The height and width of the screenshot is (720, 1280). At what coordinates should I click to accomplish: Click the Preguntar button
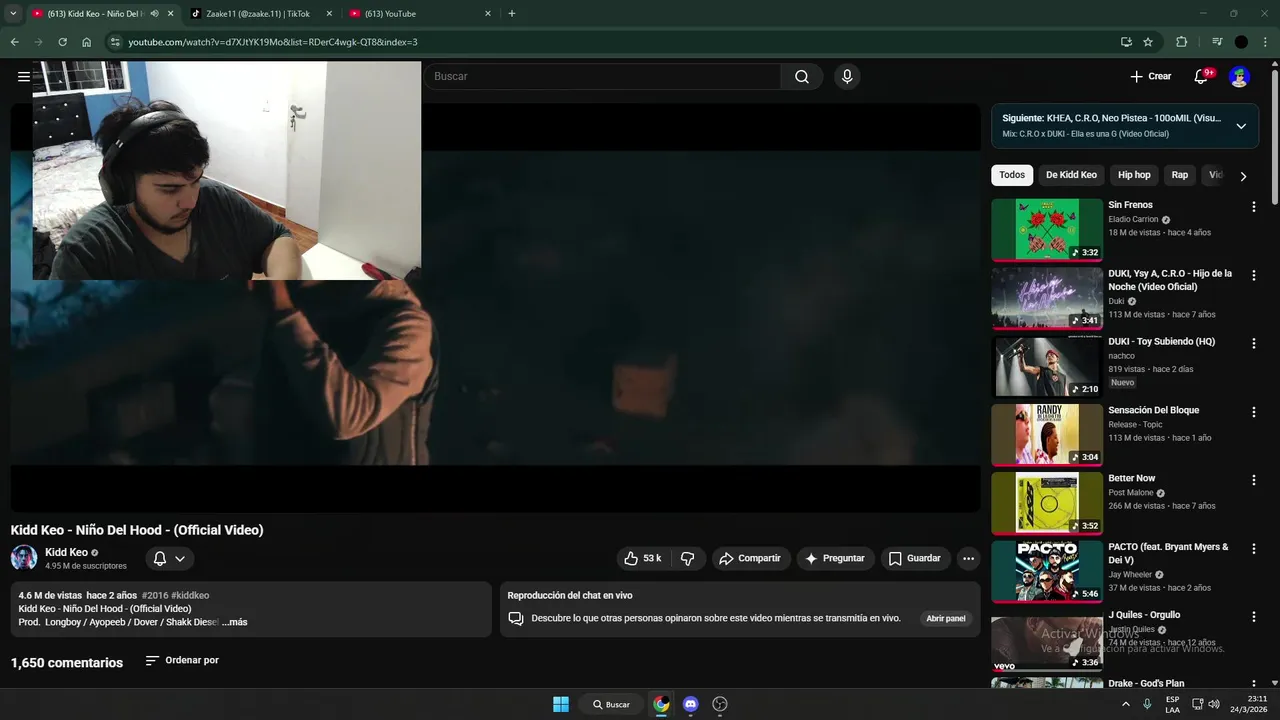(836, 558)
